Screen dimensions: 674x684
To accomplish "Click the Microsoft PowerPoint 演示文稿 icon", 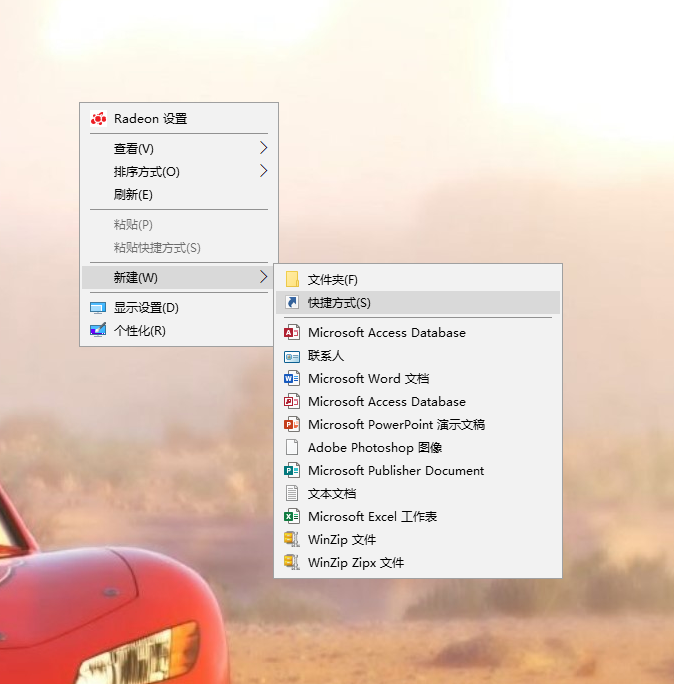I will coord(292,424).
